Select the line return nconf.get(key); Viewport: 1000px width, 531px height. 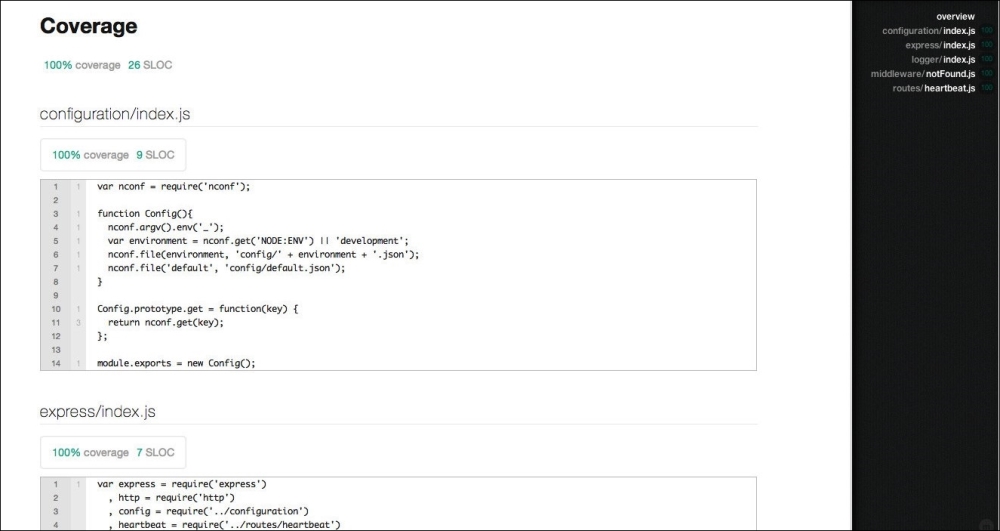point(166,323)
